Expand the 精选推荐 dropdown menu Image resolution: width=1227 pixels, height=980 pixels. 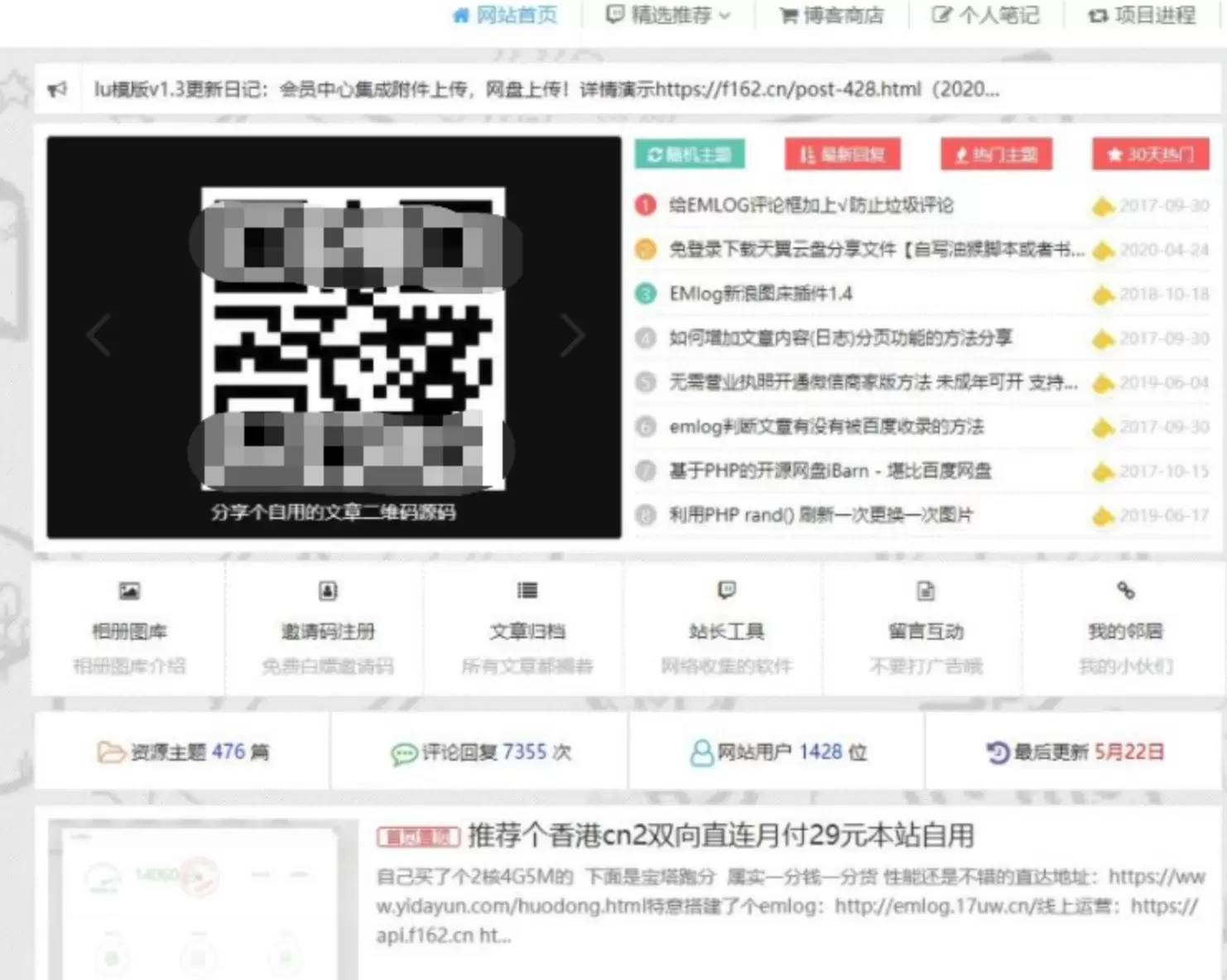tap(668, 15)
